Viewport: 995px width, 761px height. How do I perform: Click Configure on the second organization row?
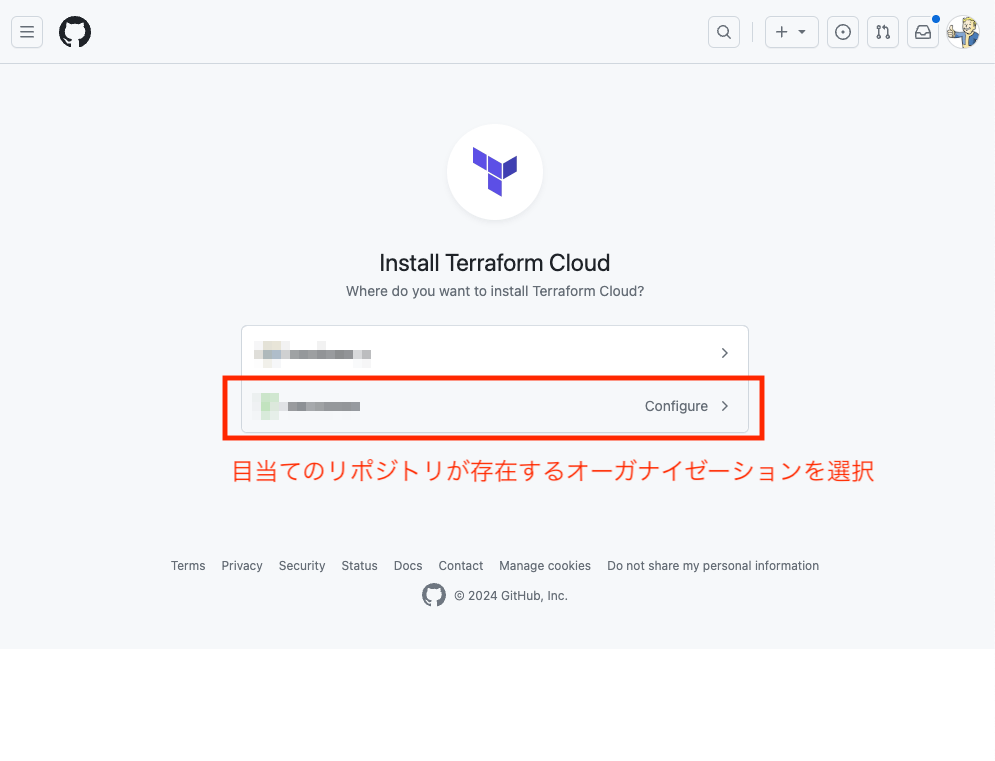click(x=676, y=406)
